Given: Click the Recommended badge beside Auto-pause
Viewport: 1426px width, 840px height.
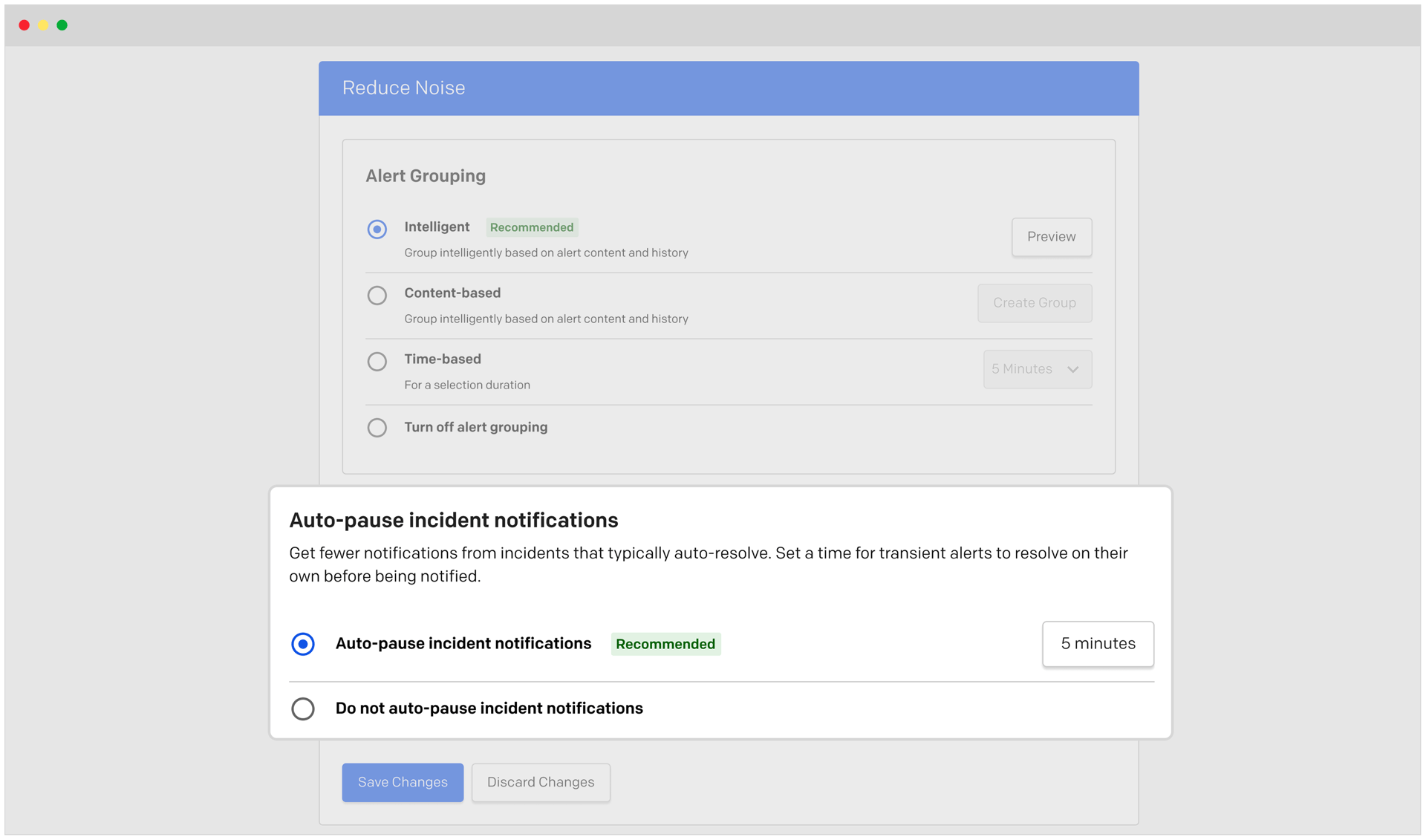Looking at the screenshot, I should (x=665, y=644).
